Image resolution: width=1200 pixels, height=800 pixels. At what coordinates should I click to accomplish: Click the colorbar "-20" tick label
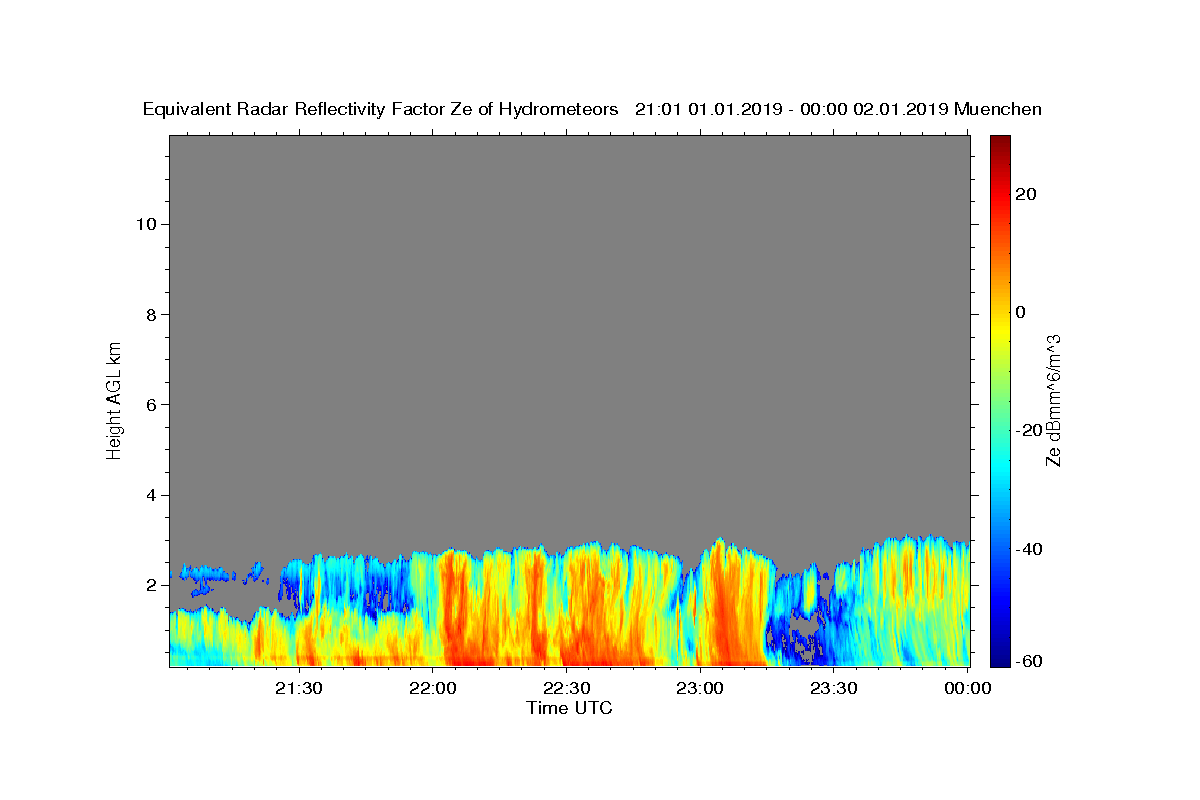[1029, 430]
